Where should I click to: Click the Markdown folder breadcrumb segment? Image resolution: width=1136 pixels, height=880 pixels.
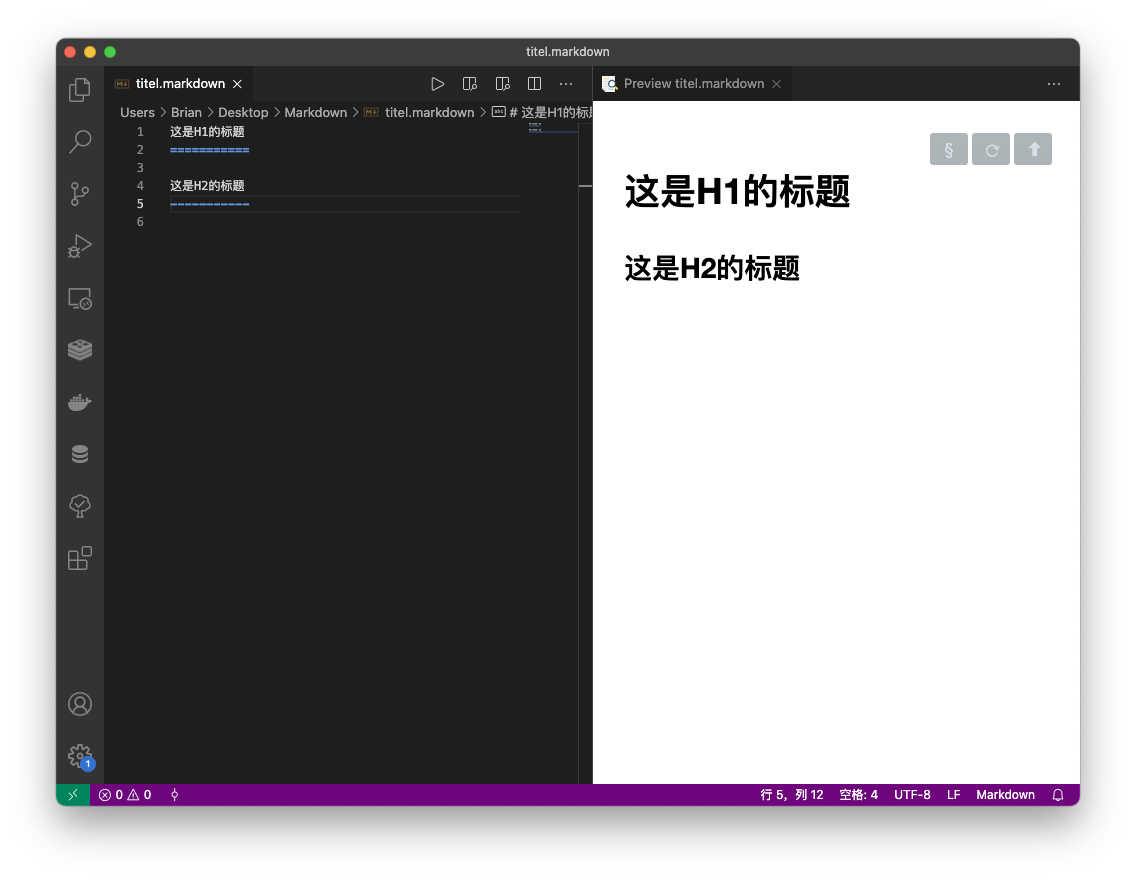(315, 112)
